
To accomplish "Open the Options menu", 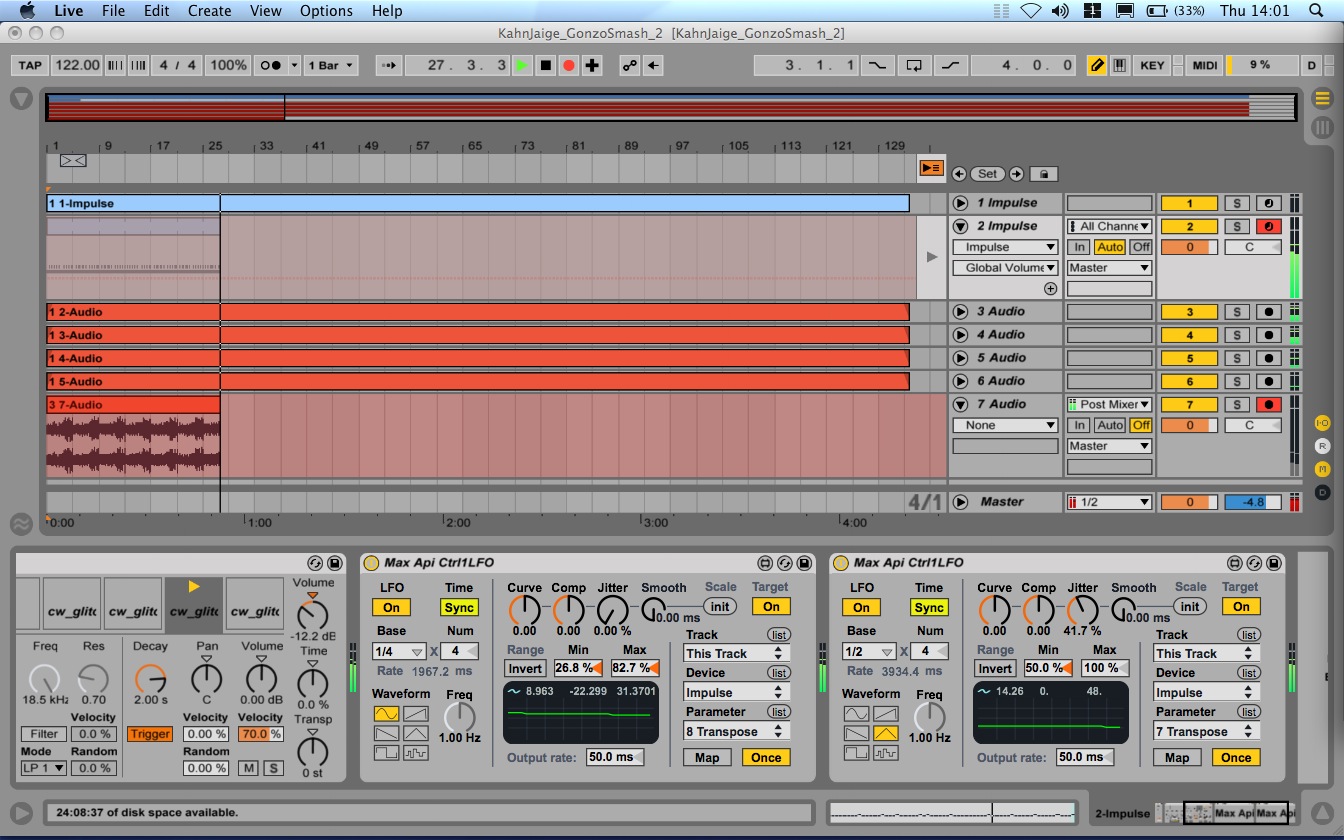I will pos(326,11).
